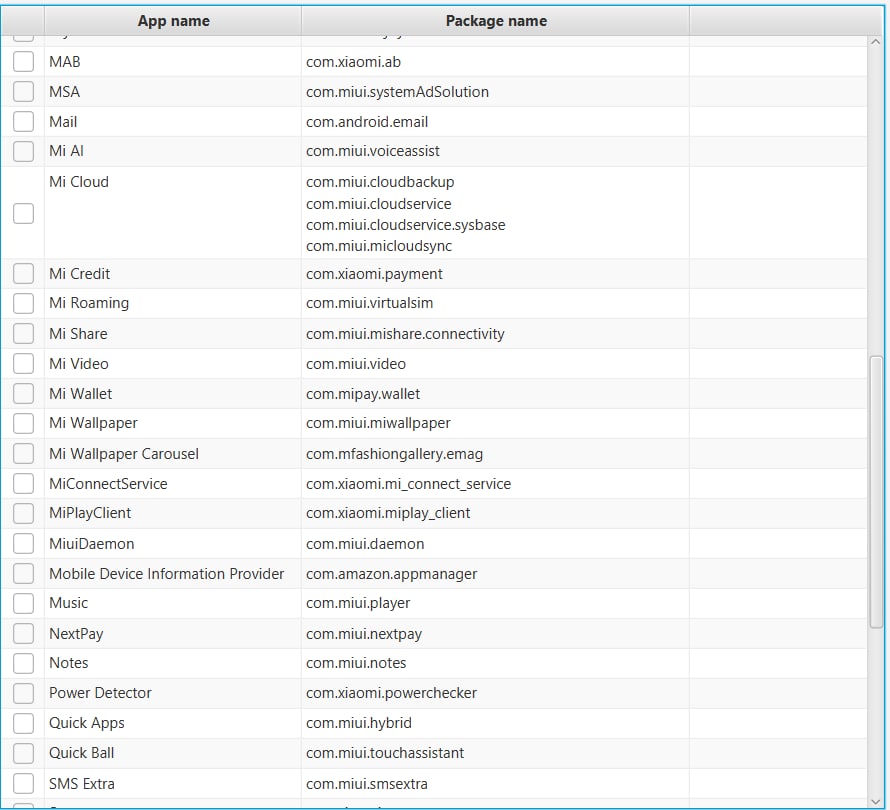Check the Mi Roaming row box

click(x=23, y=303)
